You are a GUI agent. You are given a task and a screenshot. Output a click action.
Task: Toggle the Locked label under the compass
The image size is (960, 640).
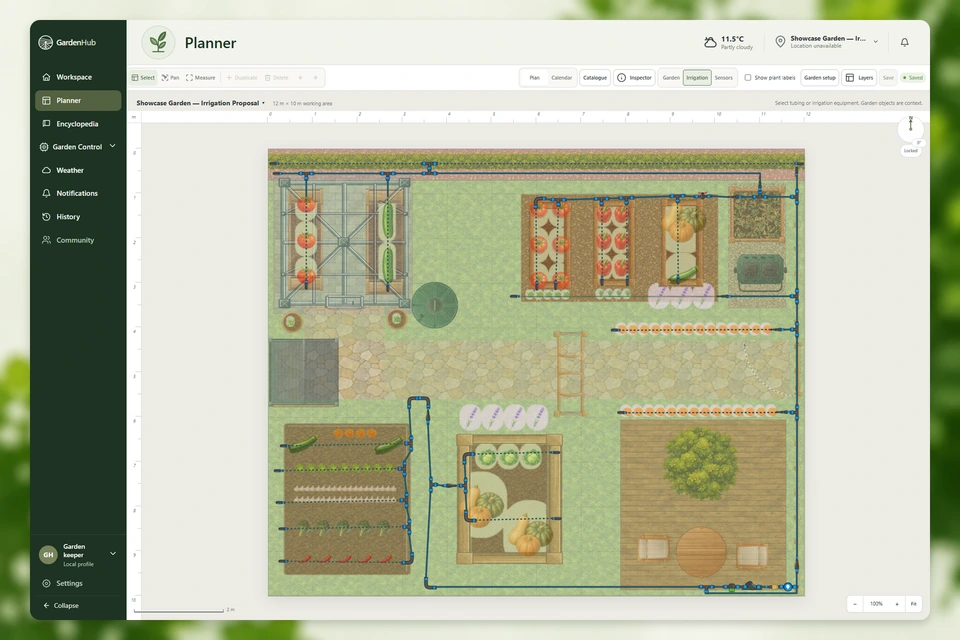point(910,151)
